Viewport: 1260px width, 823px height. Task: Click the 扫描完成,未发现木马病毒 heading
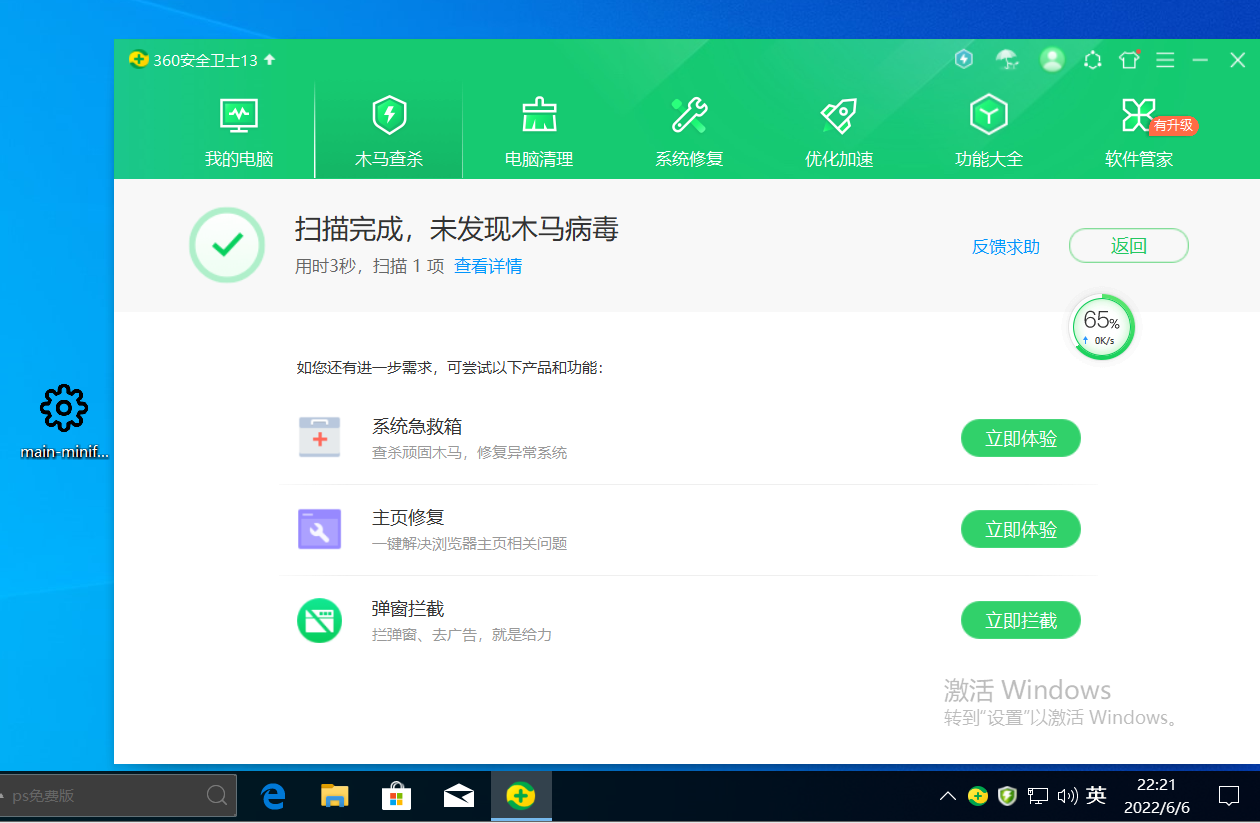click(x=457, y=229)
